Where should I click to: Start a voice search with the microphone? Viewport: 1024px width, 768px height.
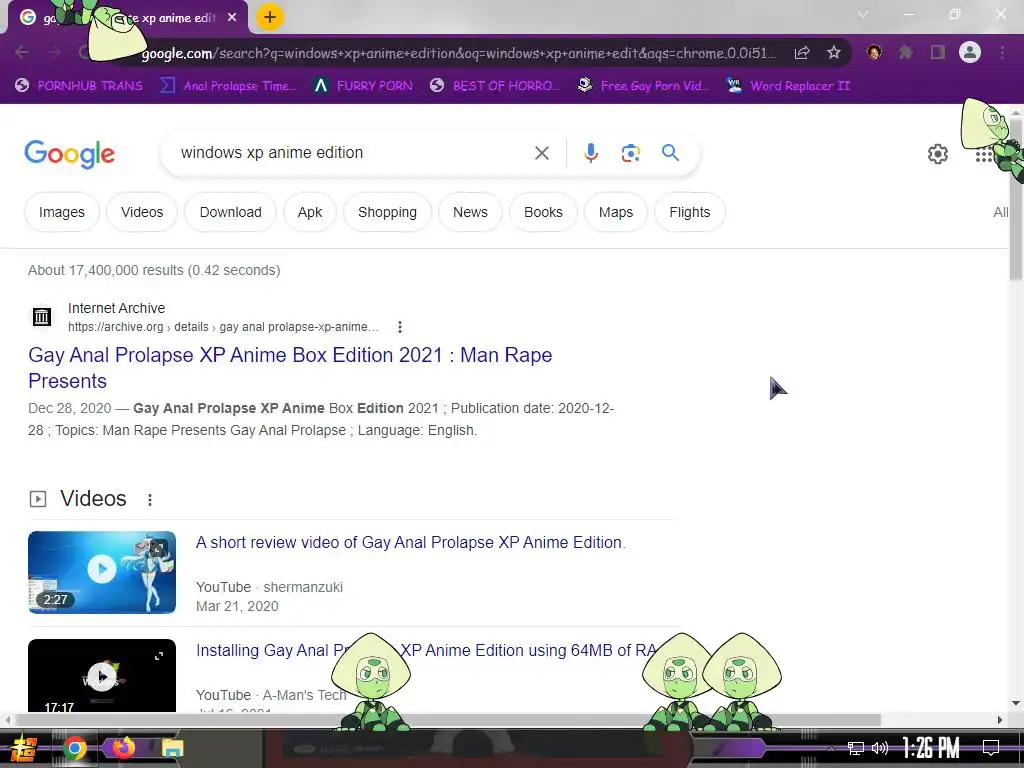tap(590, 153)
